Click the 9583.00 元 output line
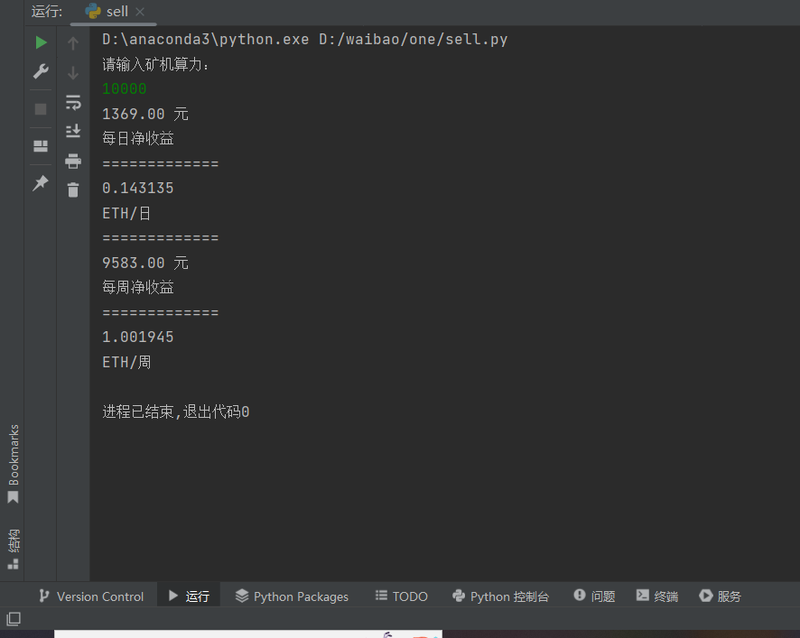The image size is (800, 638). click(x=145, y=262)
